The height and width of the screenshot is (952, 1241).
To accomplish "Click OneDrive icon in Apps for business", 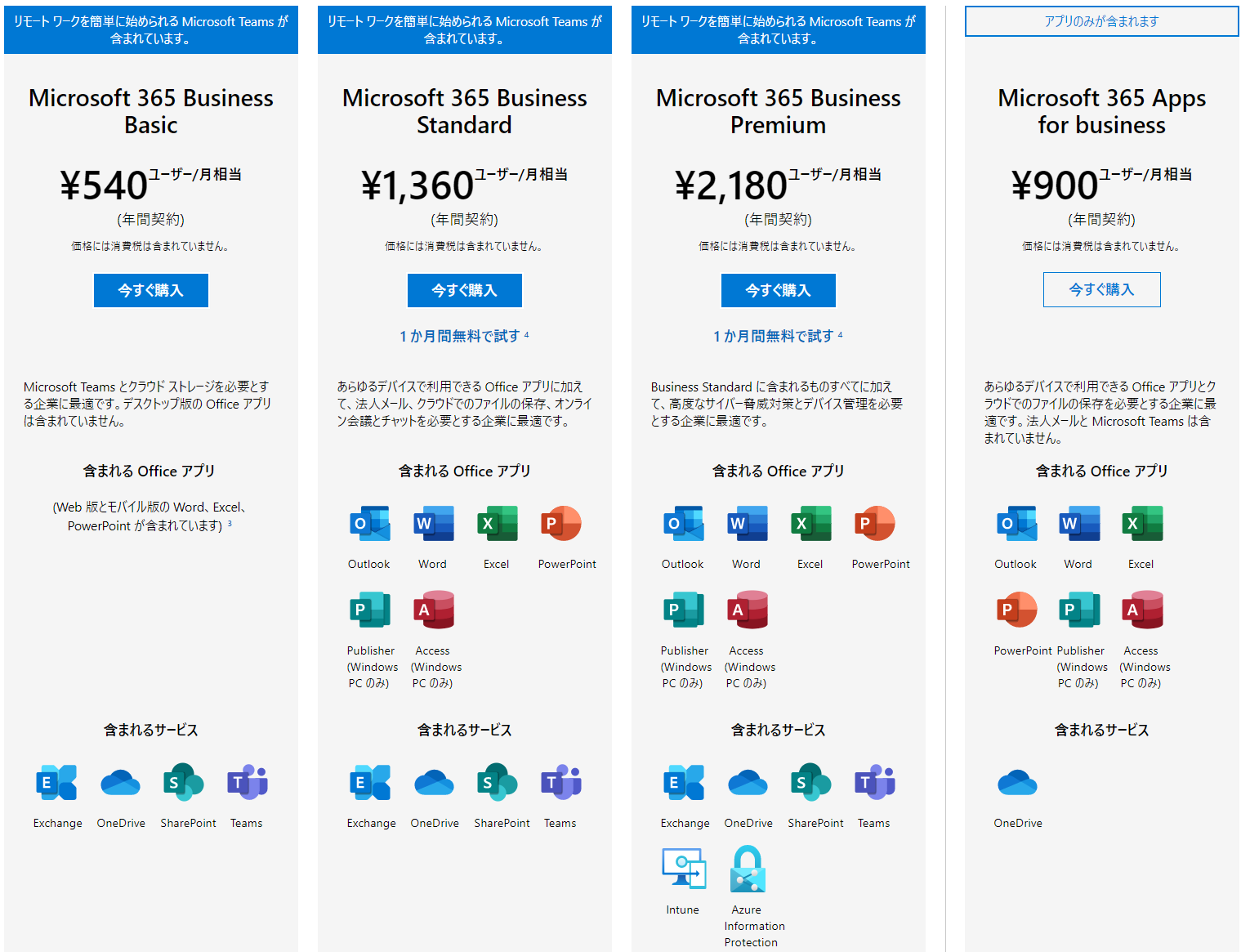I will click(1017, 783).
